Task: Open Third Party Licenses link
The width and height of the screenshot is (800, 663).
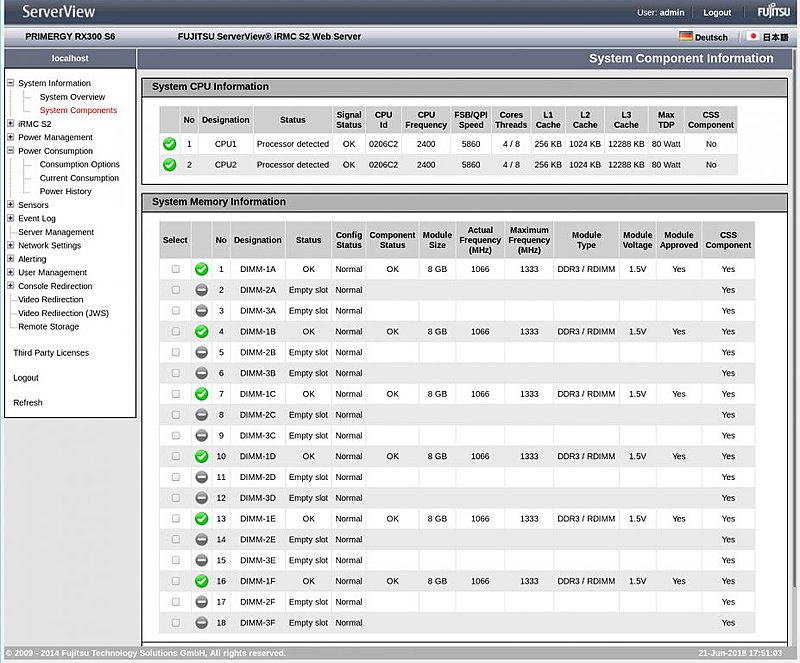Action: 51,353
